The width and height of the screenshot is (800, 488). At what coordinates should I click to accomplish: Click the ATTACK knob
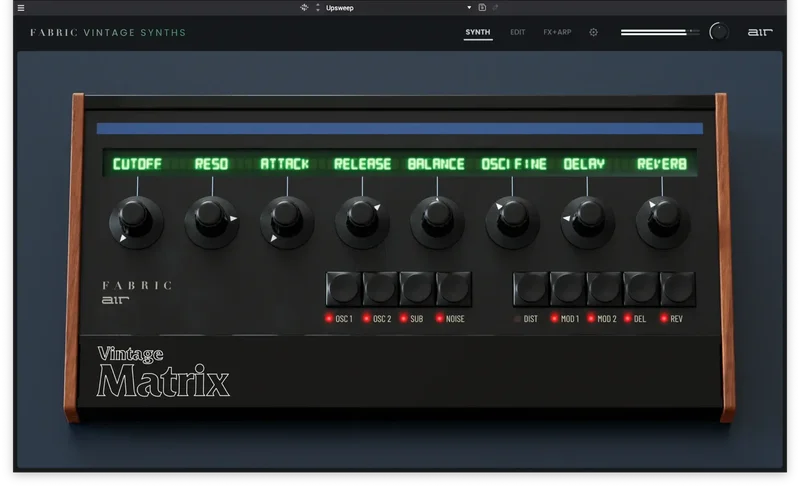tap(286, 222)
